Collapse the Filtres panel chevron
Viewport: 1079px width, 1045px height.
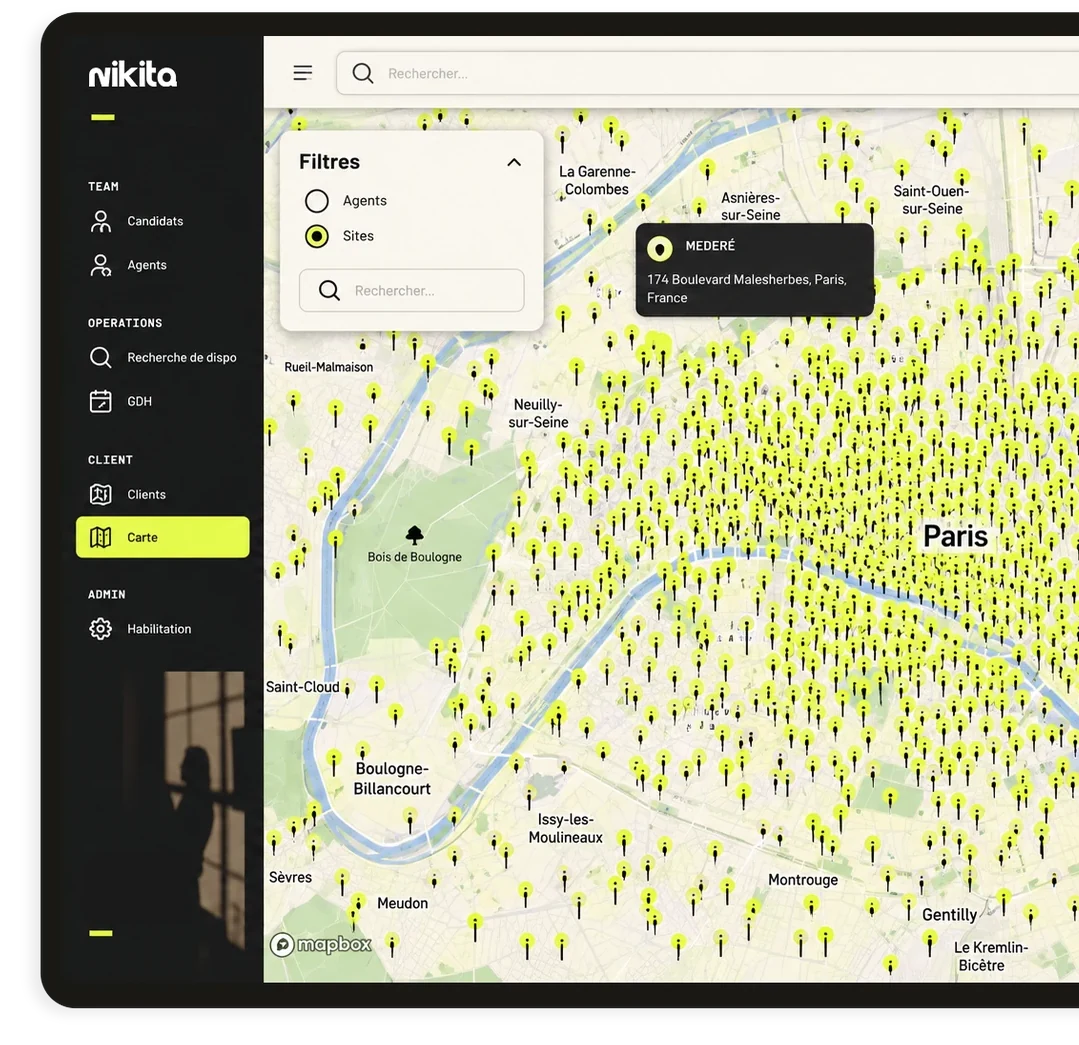pyautogui.click(x=514, y=162)
